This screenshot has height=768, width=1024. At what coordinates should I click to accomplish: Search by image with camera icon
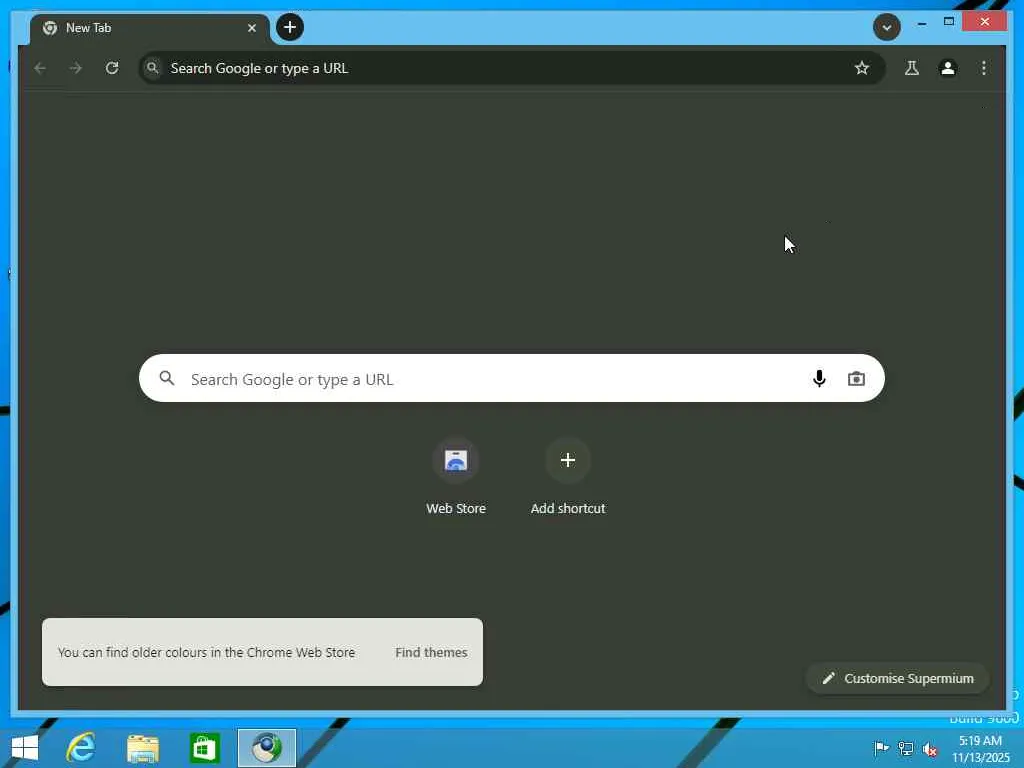(x=856, y=379)
